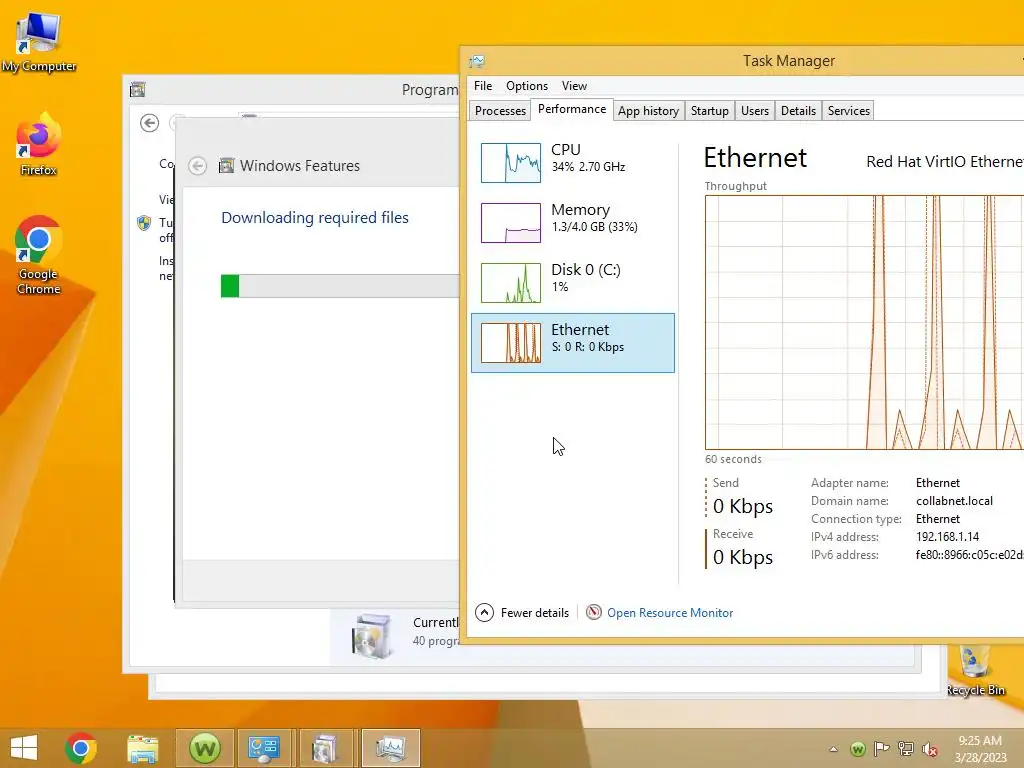Image resolution: width=1024 pixels, height=768 pixels.
Task: Click Programs window back navigation arrow
Action: tap(150, 123)
